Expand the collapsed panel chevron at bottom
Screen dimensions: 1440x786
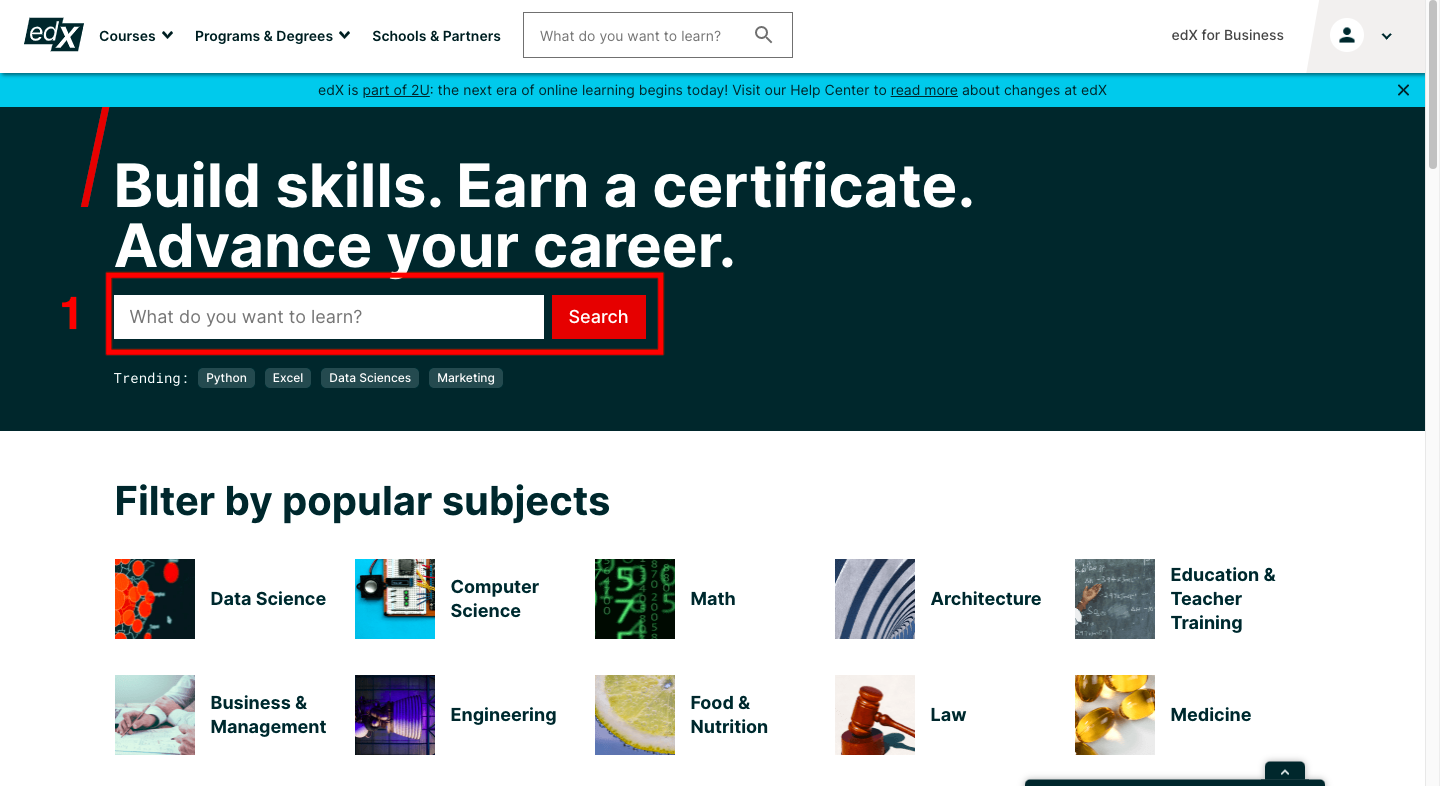click(1285, 772)
